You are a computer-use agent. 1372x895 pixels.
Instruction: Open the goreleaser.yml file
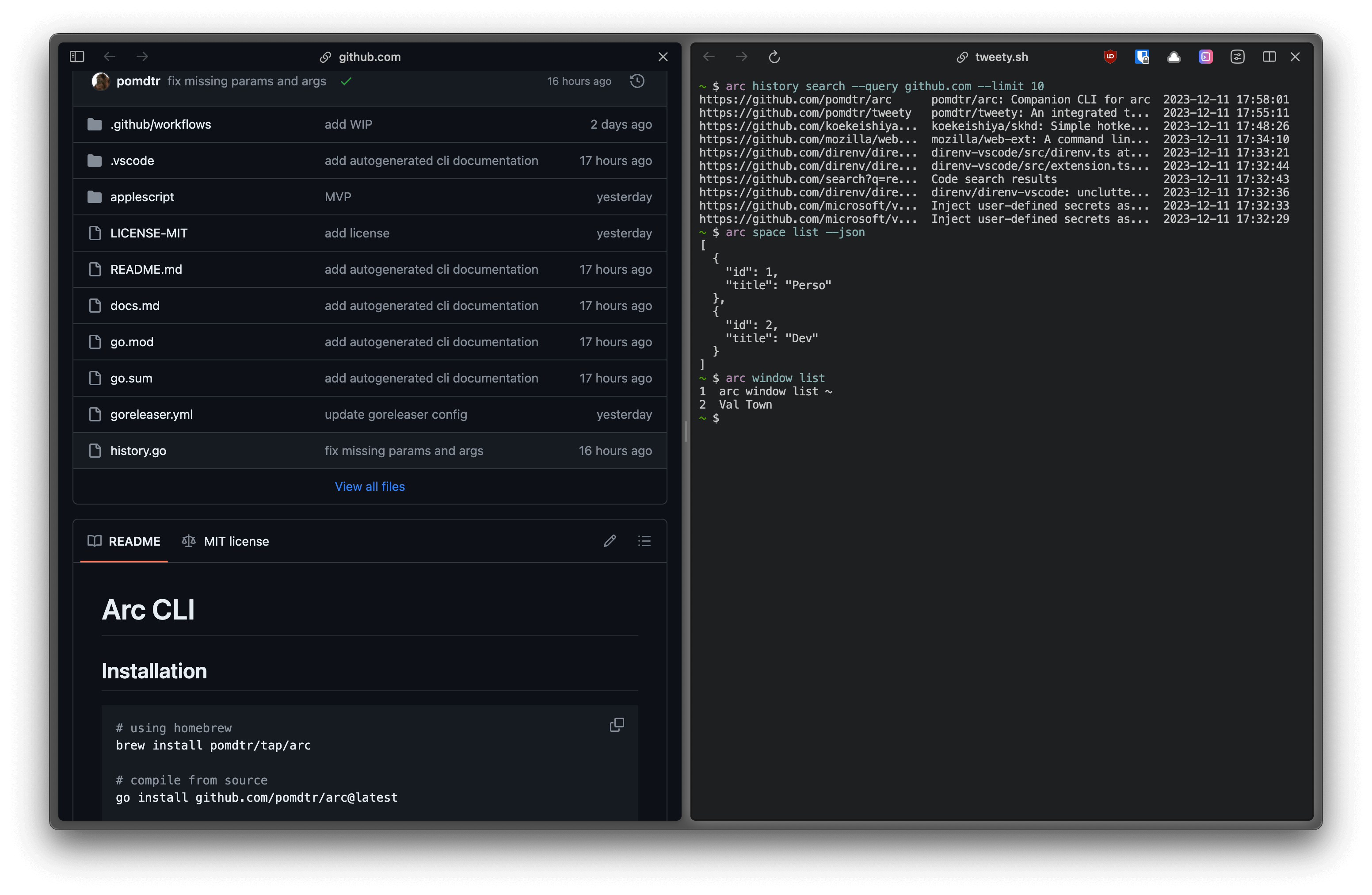pyautogui.click(x=152, y=415)
